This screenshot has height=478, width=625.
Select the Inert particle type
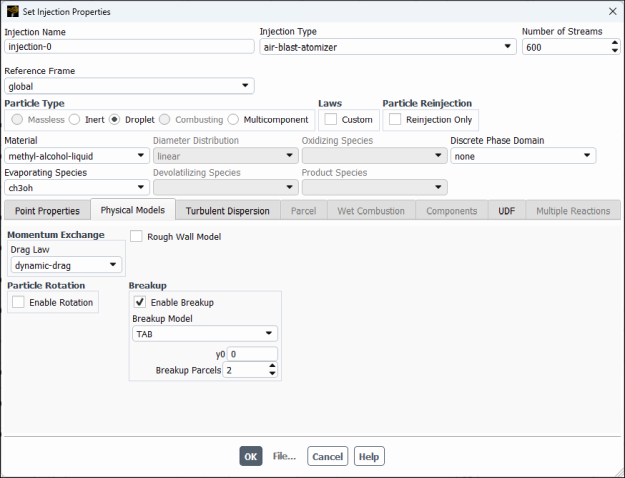(75, 120)
